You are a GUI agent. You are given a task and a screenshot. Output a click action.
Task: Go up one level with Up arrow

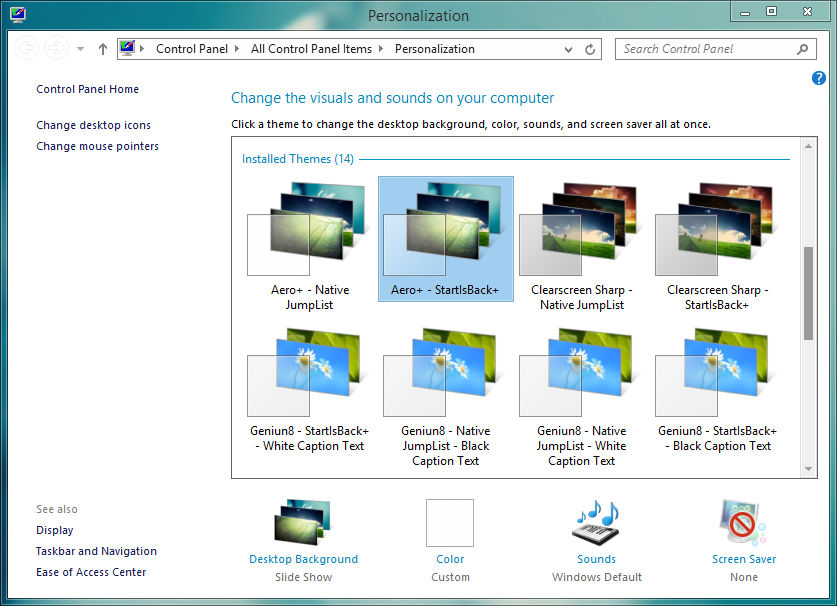pos(103,49)
